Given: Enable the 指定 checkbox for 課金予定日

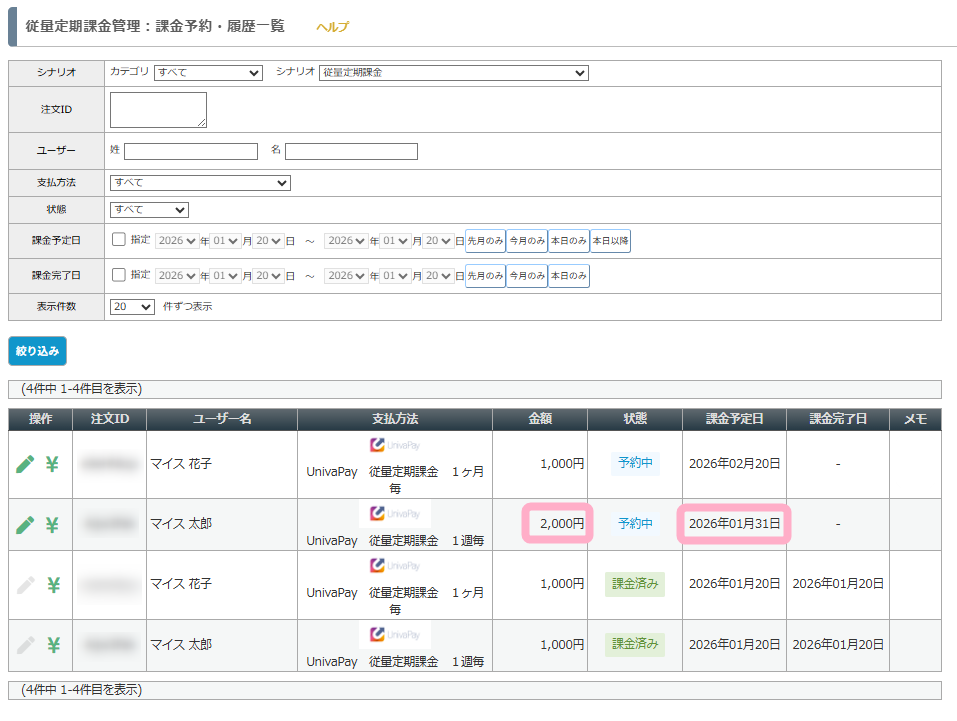Looking at the screenshot, I should (119, 240).
